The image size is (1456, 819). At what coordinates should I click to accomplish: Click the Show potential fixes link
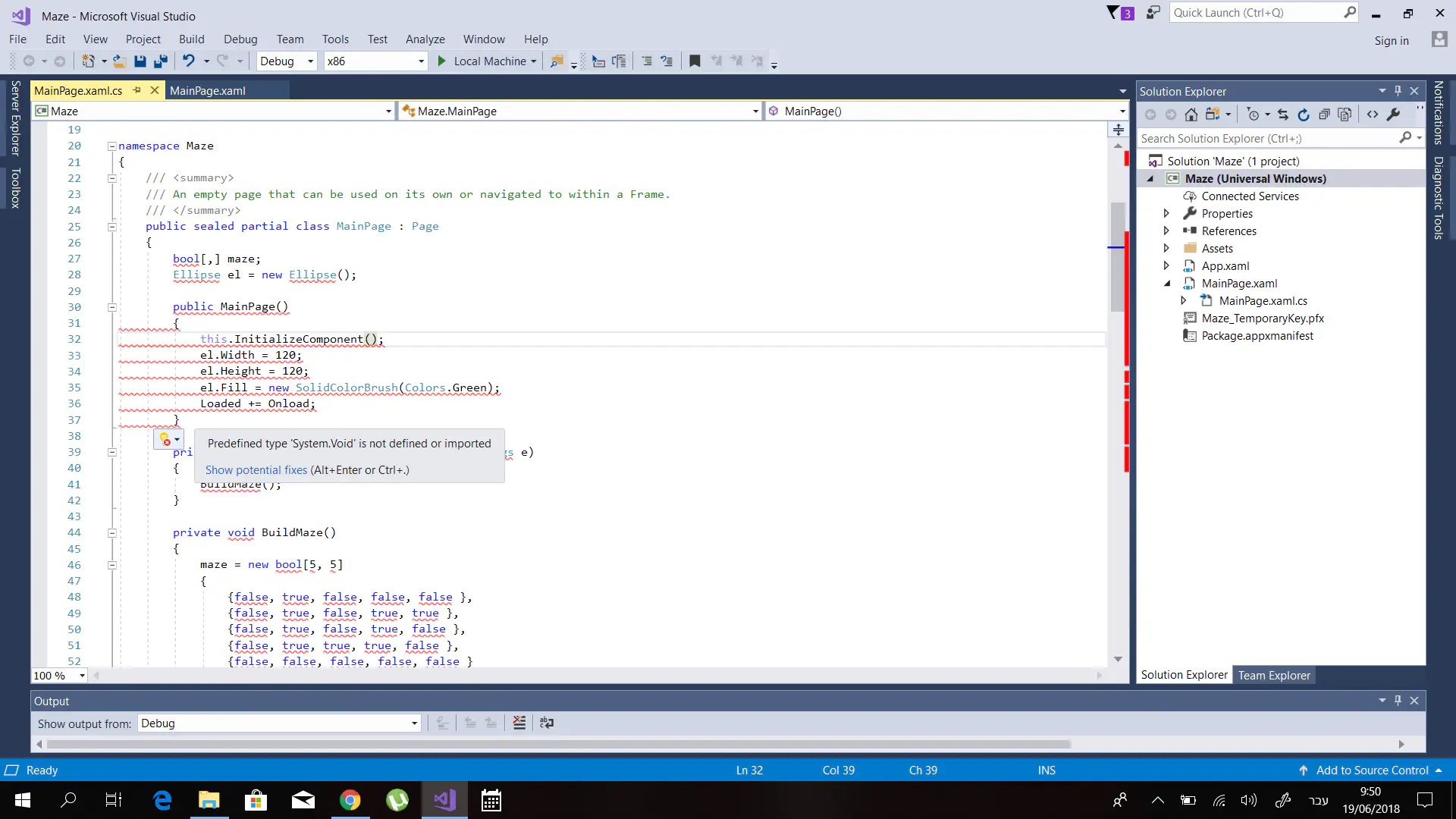[x=256, y=470]
